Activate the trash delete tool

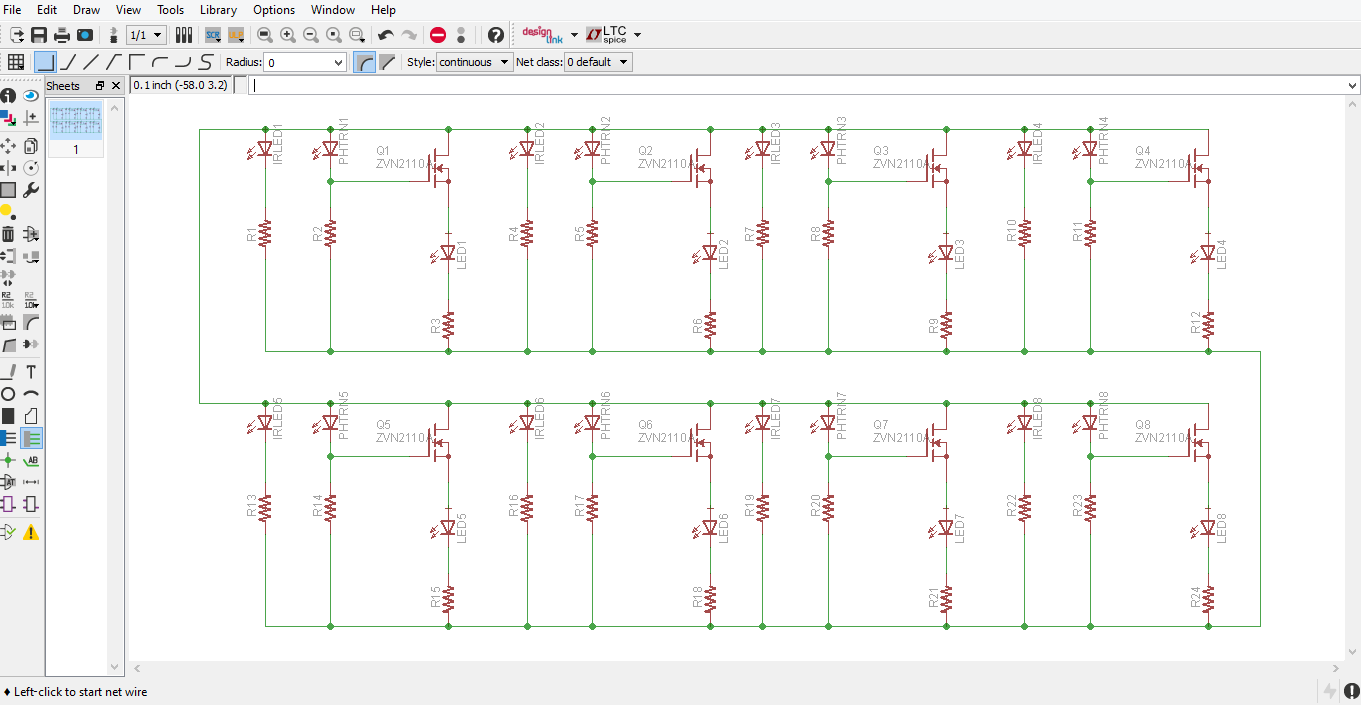pyautogui.click(x=8, y=235)
